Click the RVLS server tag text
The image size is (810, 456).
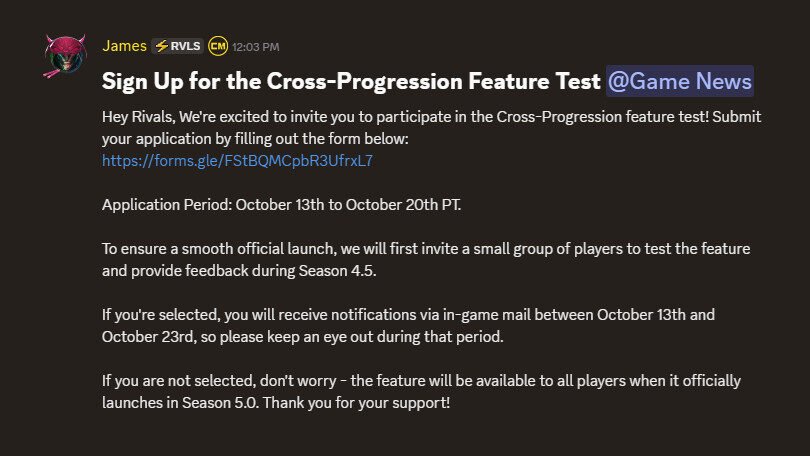tap(185, 46)
